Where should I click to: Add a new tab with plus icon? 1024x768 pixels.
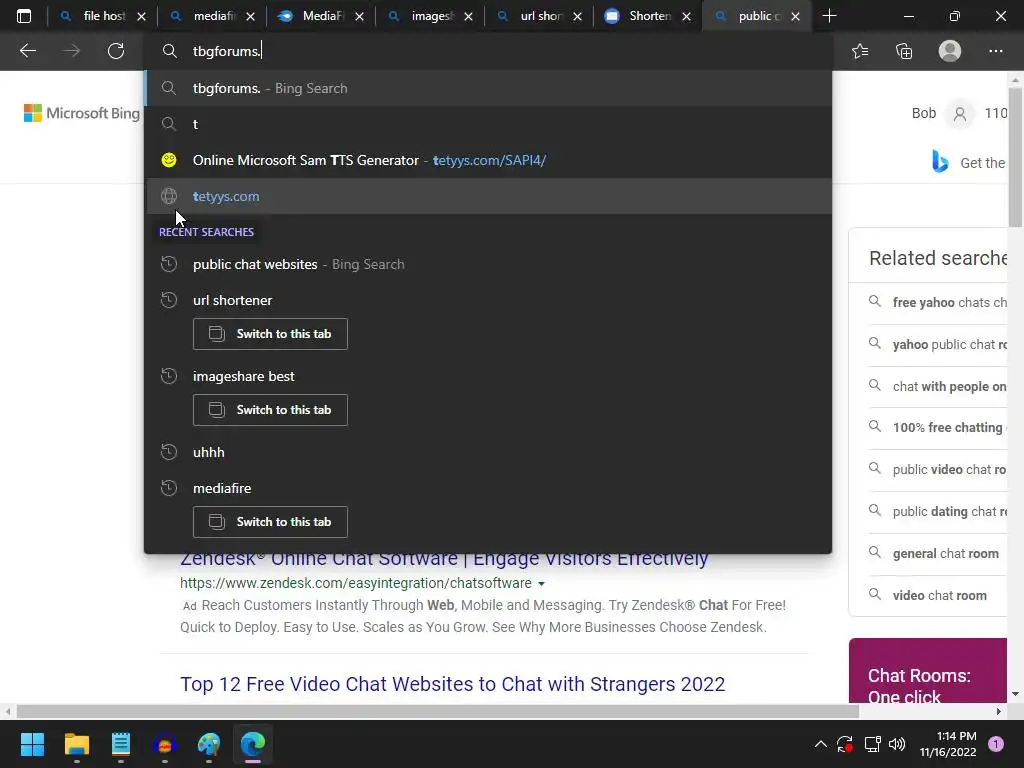pyautogui.click(x=829, y=16)
